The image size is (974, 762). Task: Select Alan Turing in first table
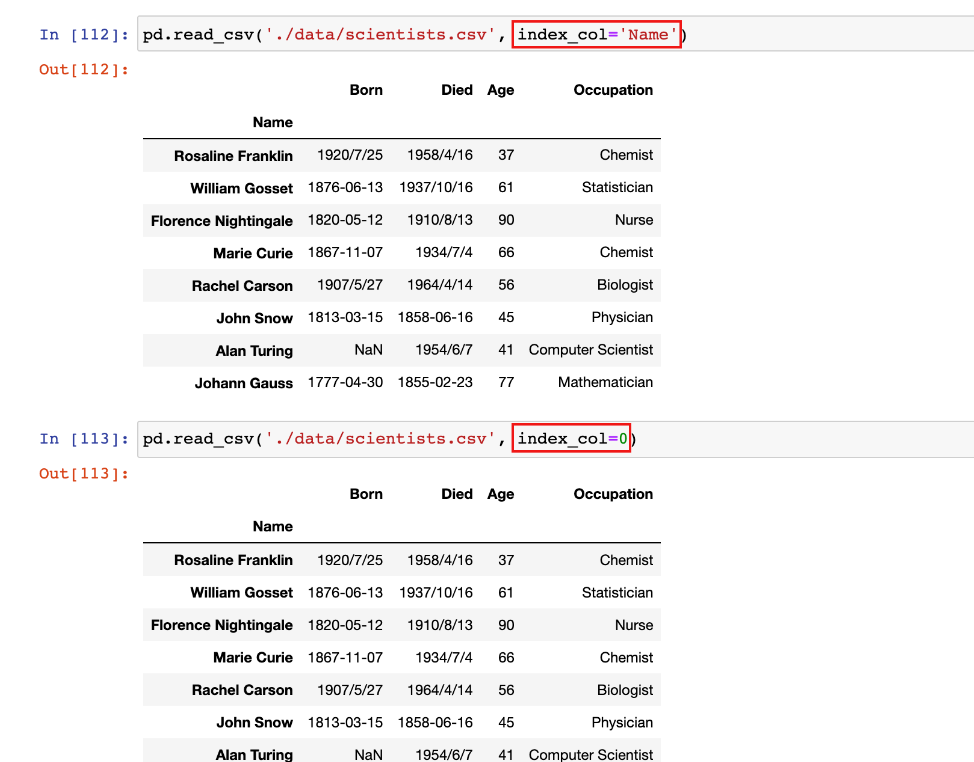click(254, 351)
